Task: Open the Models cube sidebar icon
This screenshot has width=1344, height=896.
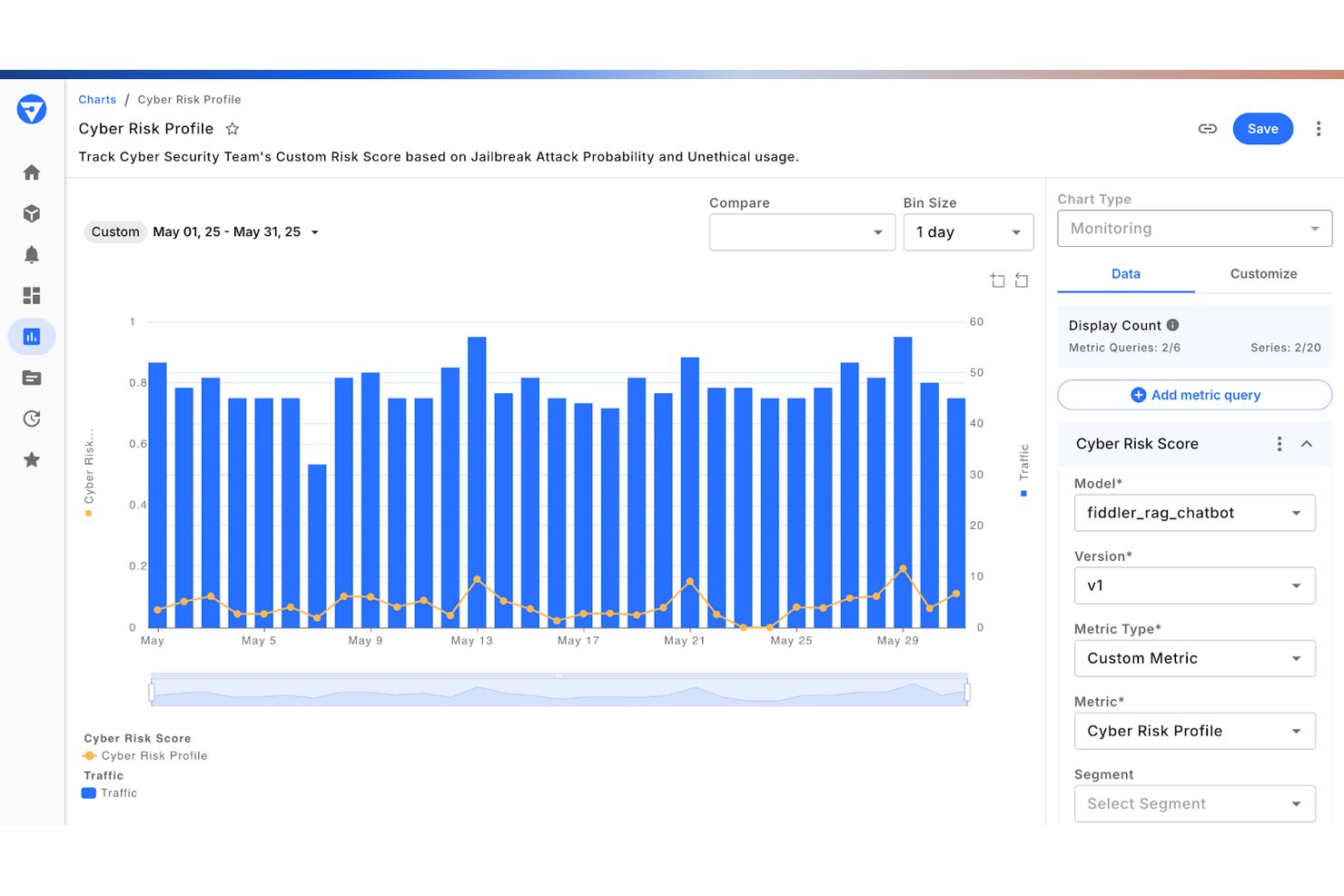Action: tap(32, 213)
